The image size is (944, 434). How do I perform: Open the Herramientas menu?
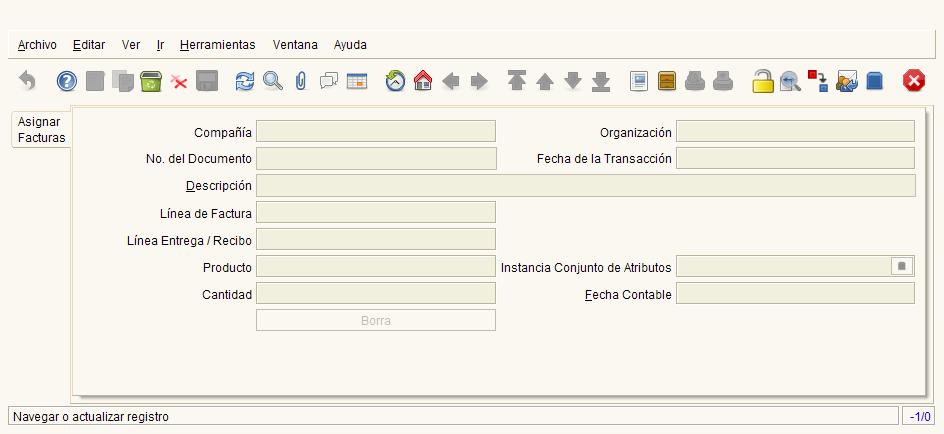pyautogui.click(x=217, y=45)
